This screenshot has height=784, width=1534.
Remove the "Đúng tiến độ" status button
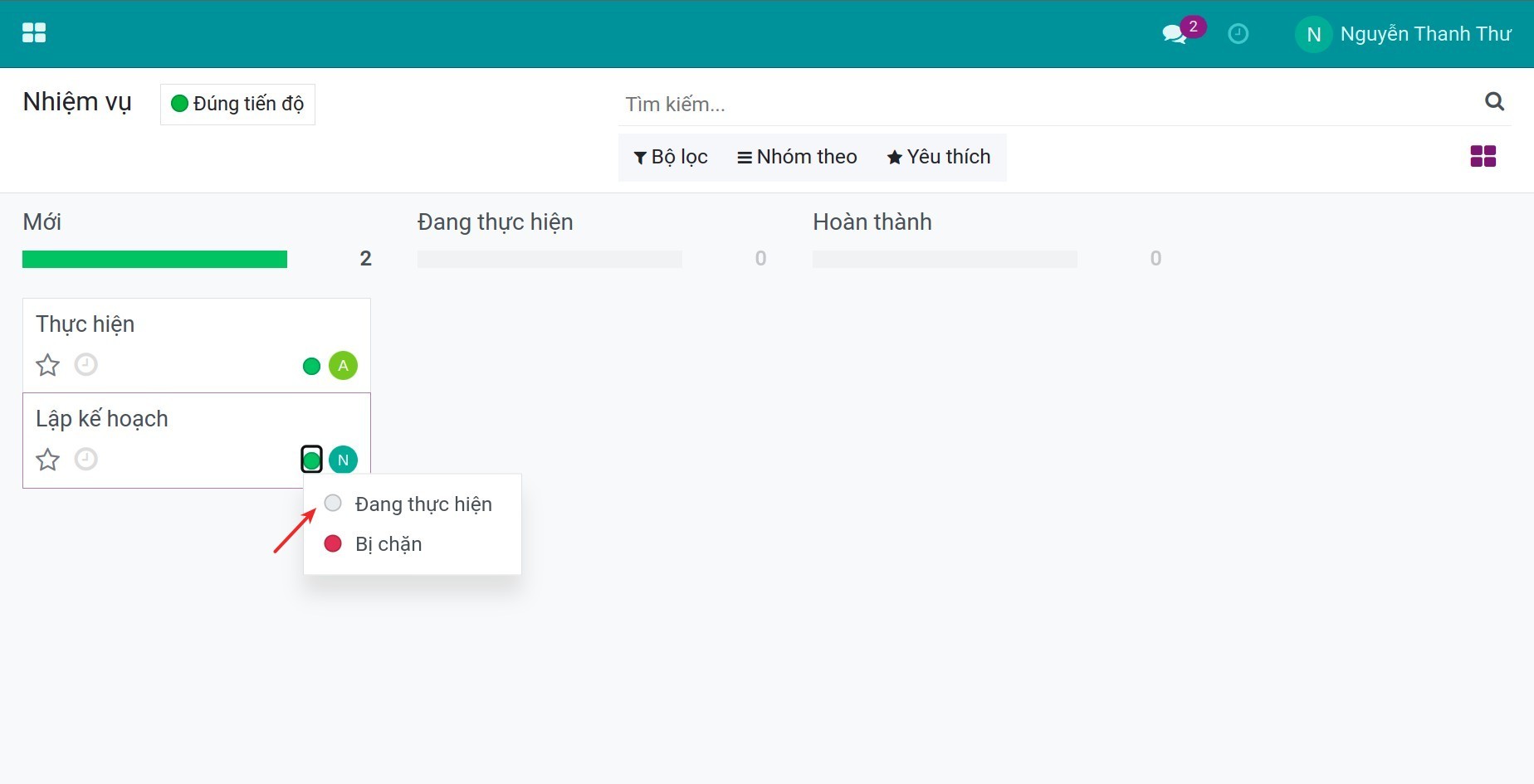pyautogui.click(x=237, y=104)
